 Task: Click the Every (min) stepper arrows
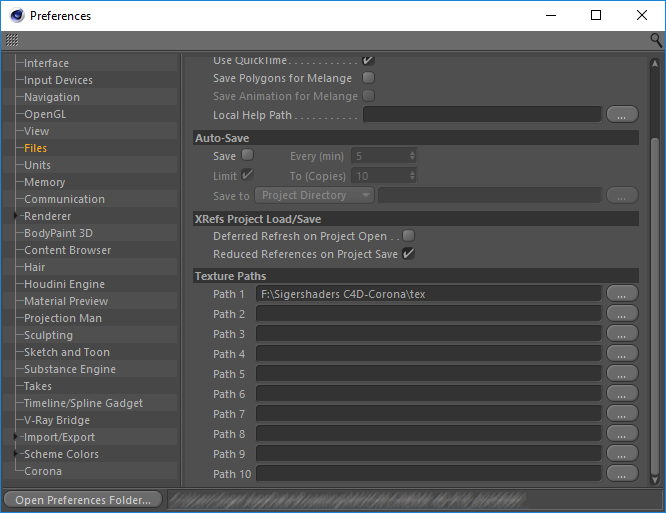point(412,156)
